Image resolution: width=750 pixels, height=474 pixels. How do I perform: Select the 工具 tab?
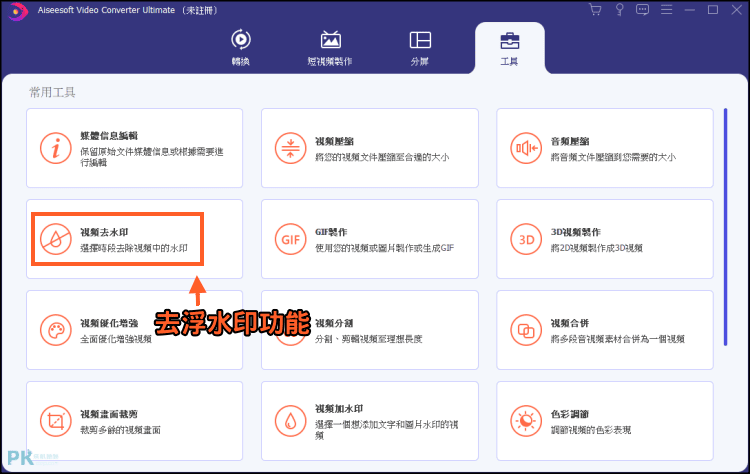tap(509, 48)
